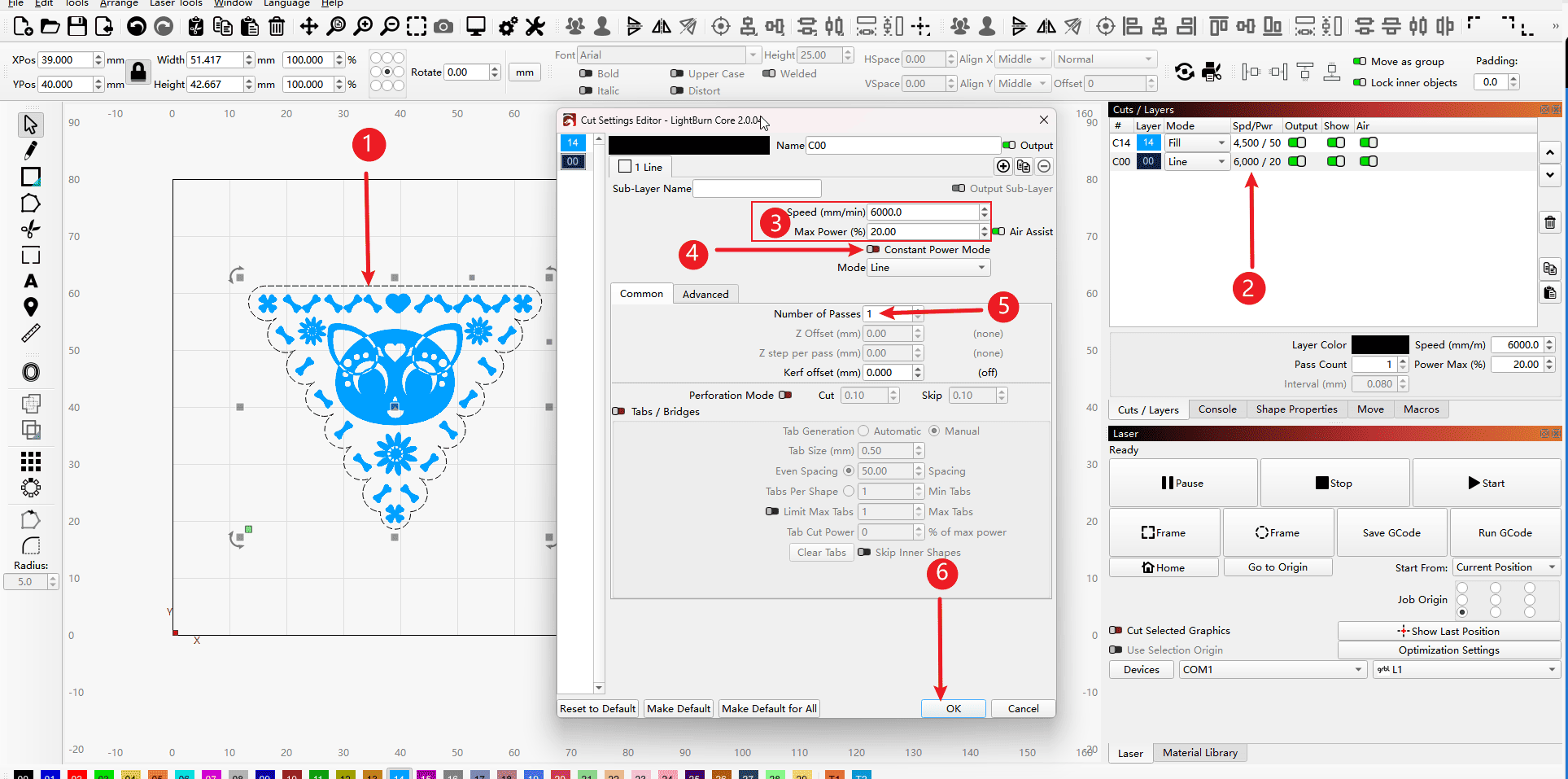Click the Save file icon
The image size is (1568, 779).
77,27
